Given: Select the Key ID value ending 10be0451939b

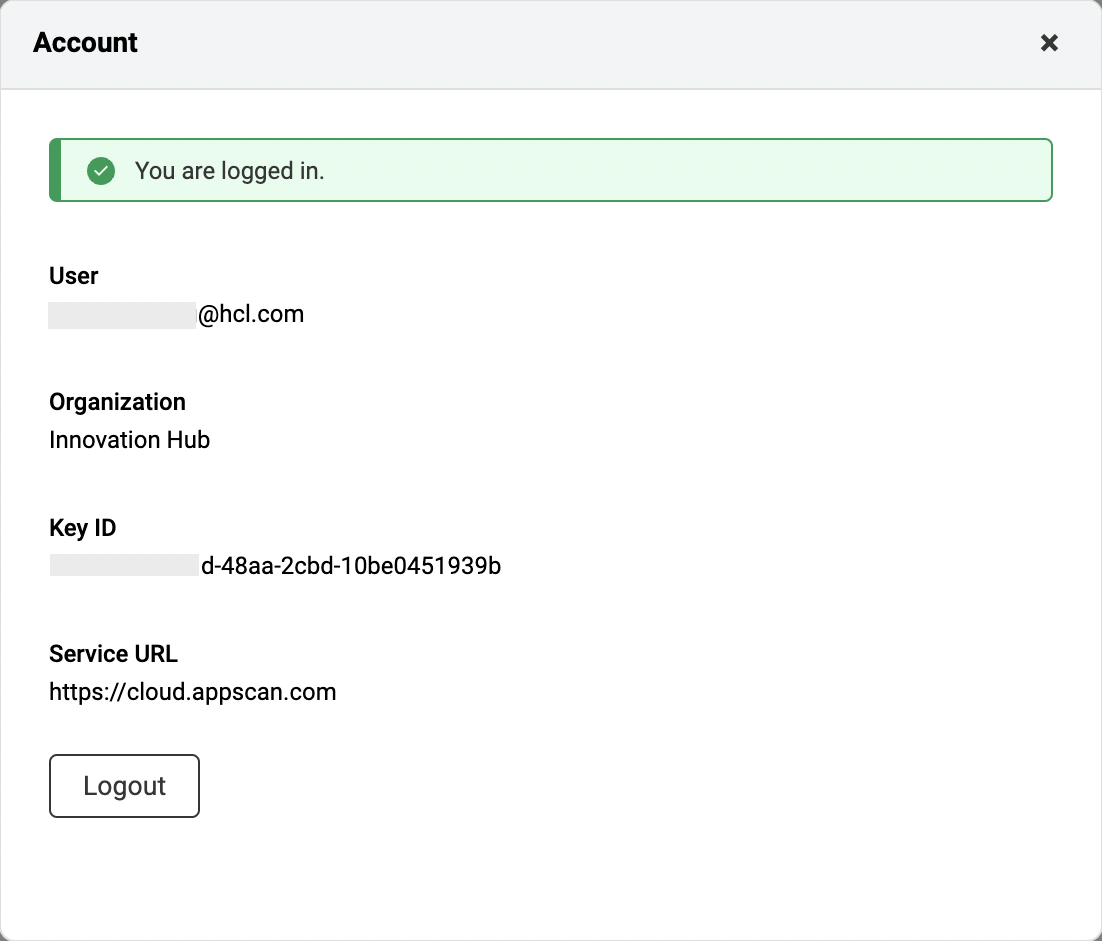Looking at the screenshot, I should tap(351, 566).
